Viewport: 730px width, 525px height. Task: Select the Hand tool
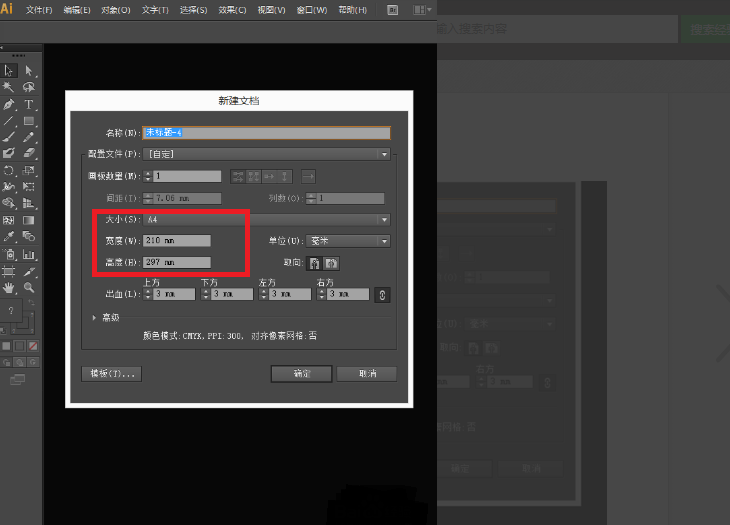click(8, 288)
